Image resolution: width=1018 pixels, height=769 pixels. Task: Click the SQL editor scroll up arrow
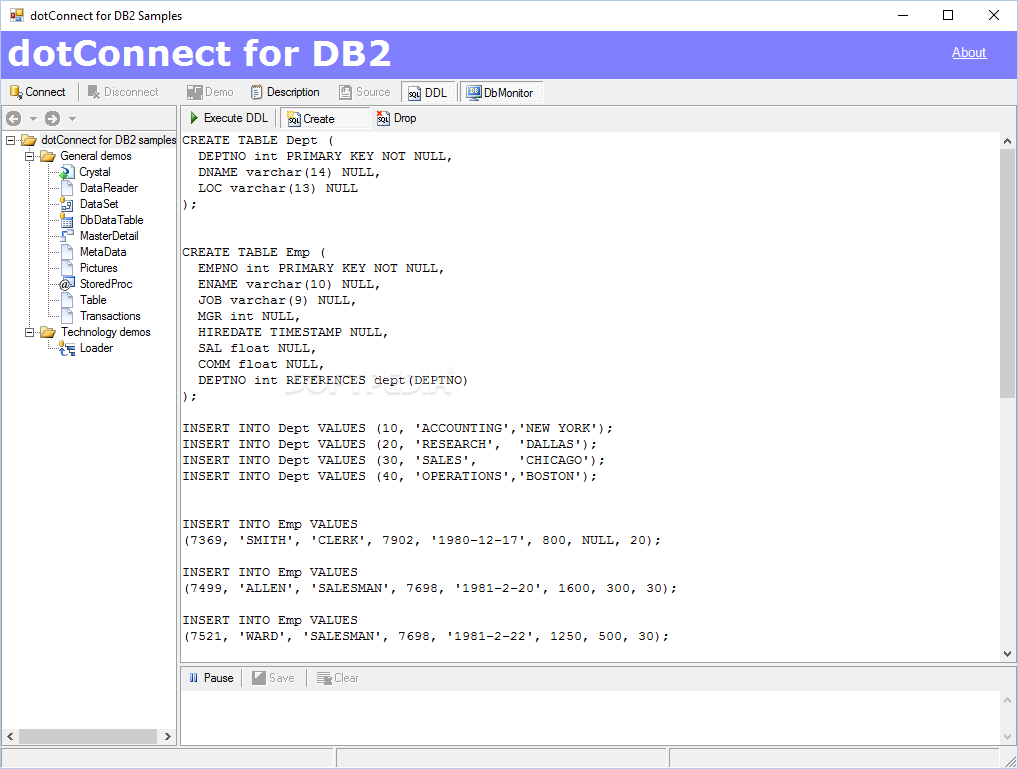click(x=1007, y=141)
